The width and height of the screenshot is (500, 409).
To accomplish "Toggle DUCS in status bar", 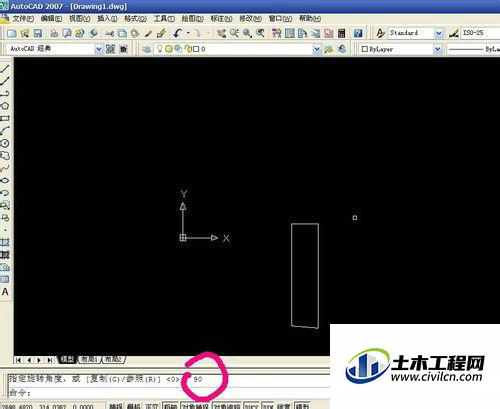I will 251,406.
